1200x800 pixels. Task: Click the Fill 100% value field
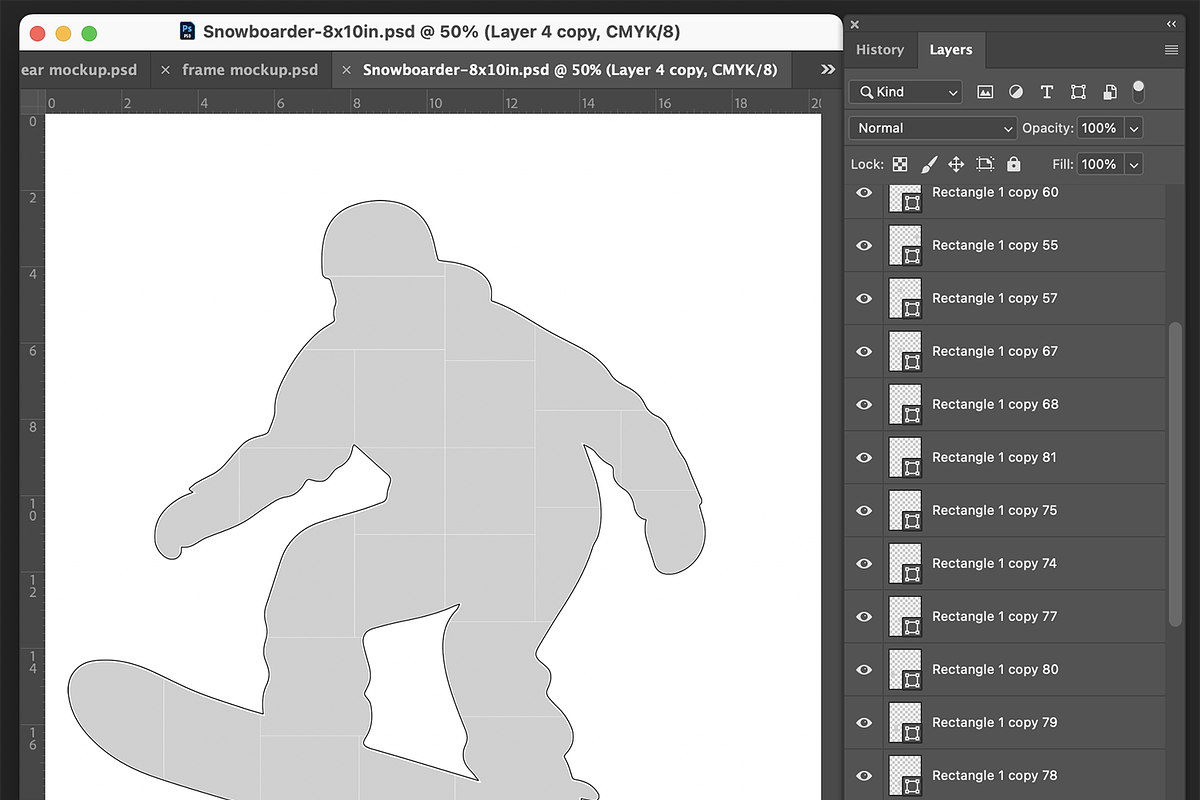(1100, 164)
